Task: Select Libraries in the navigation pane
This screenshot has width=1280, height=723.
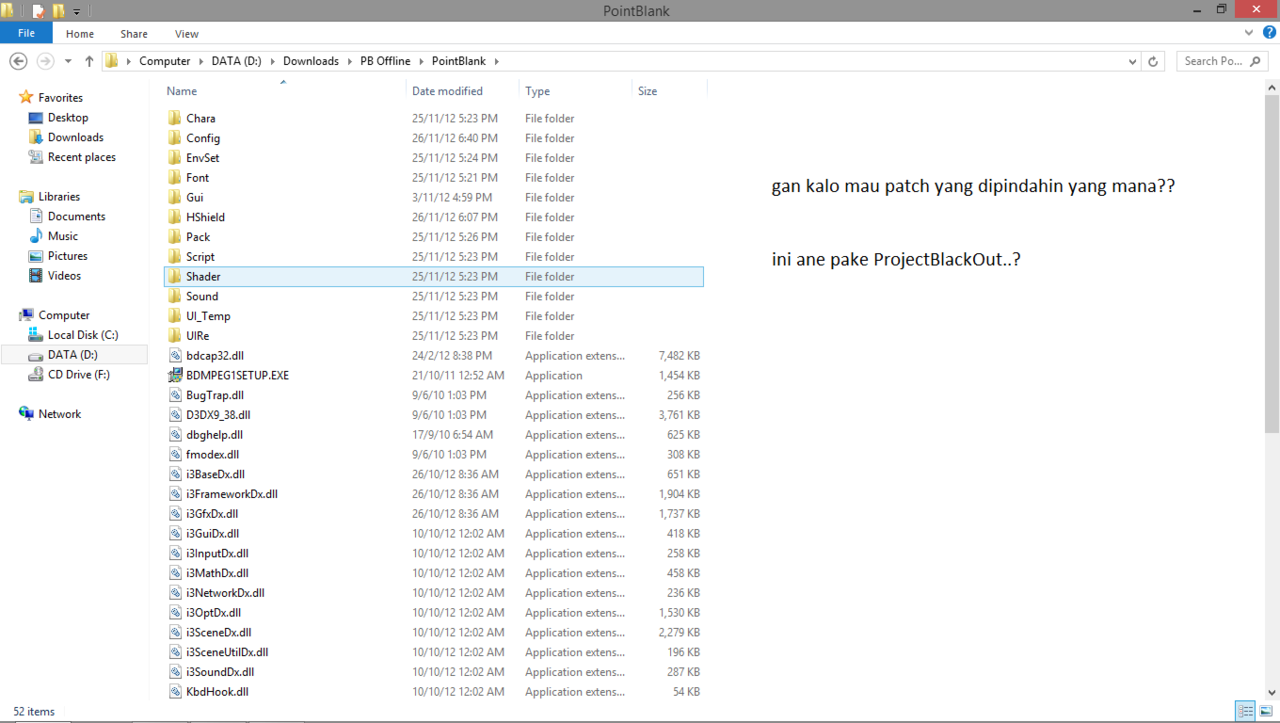Action: 59,197
